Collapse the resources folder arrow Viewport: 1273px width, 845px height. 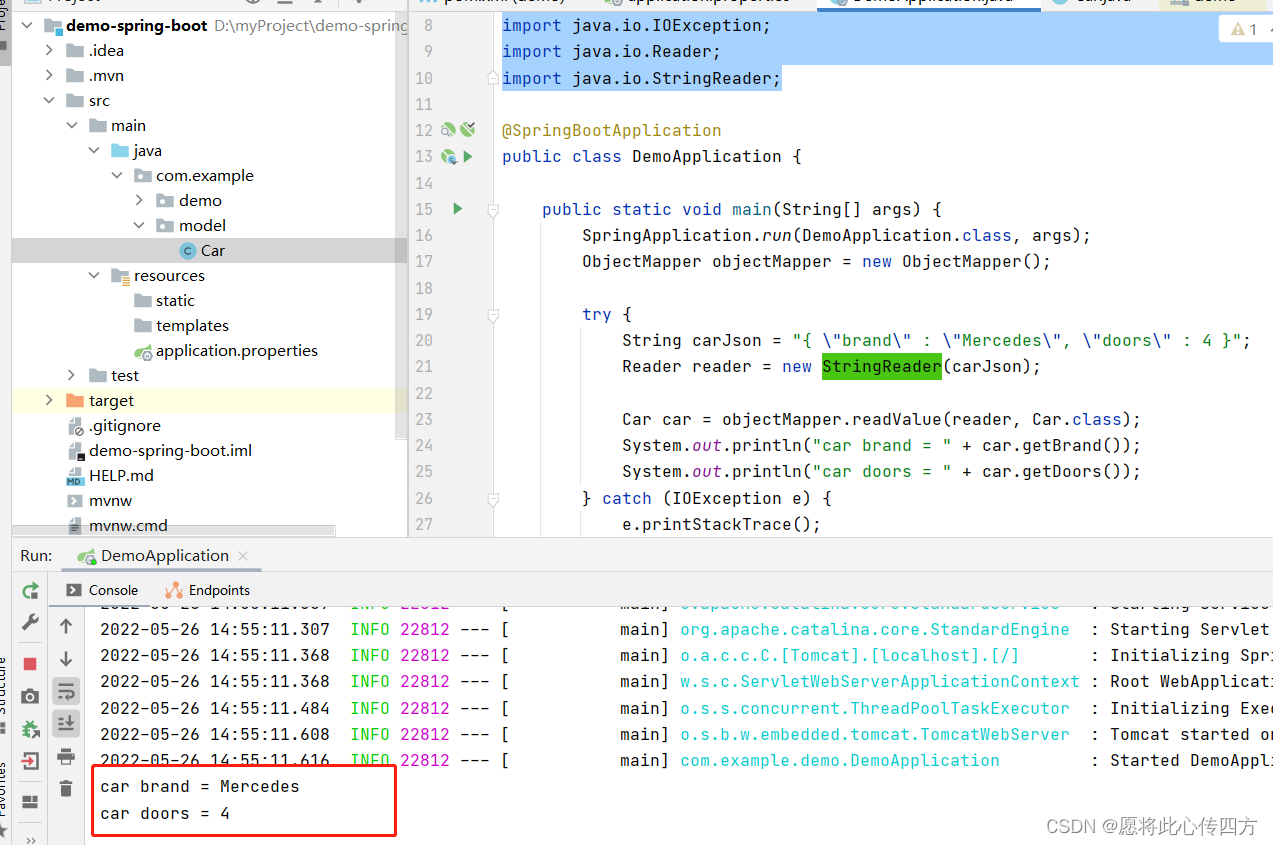[94, 275]
